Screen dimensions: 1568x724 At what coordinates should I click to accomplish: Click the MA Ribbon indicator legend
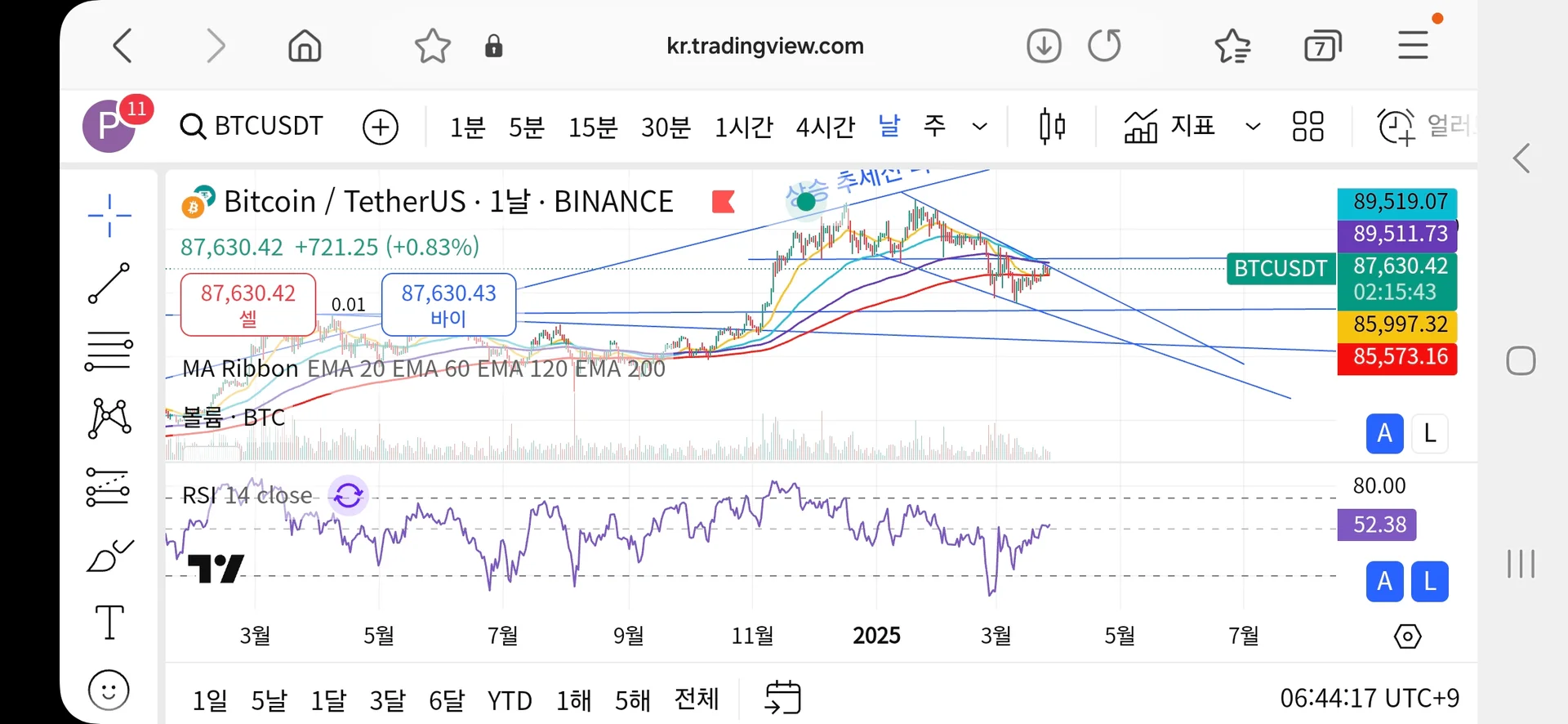pyautogui.click(x=423, y=369)
